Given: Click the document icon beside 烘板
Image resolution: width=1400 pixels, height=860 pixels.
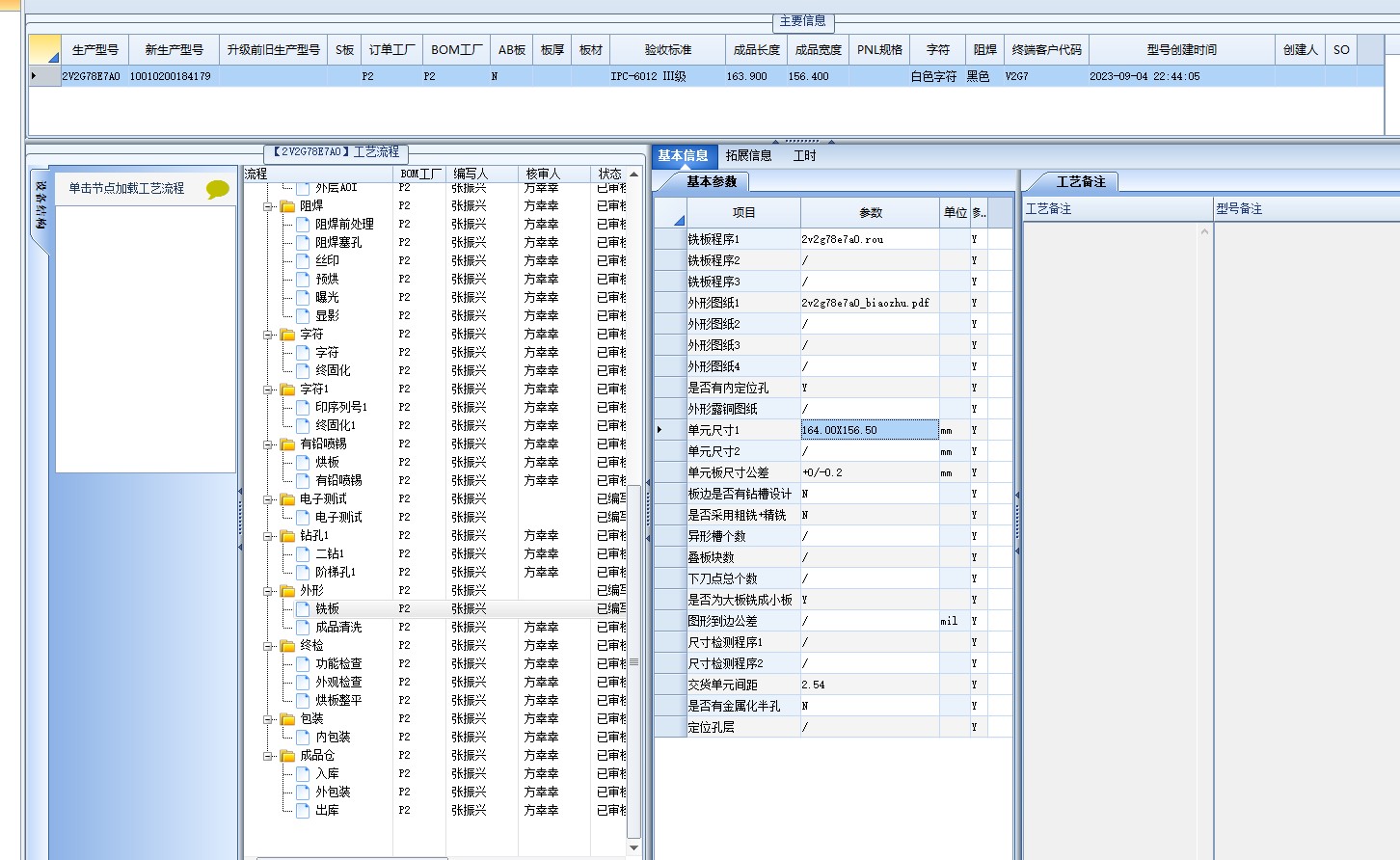Looking at the screenshot, I should [303, 463].
